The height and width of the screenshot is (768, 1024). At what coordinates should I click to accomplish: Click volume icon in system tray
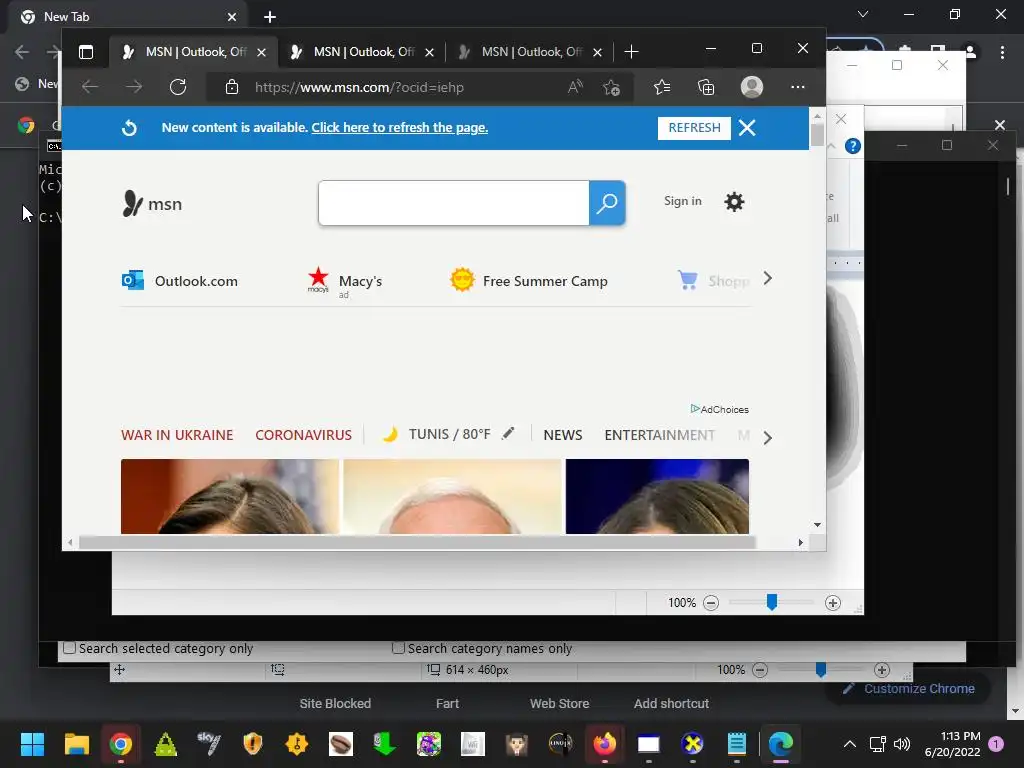click(x=902, y=744)
